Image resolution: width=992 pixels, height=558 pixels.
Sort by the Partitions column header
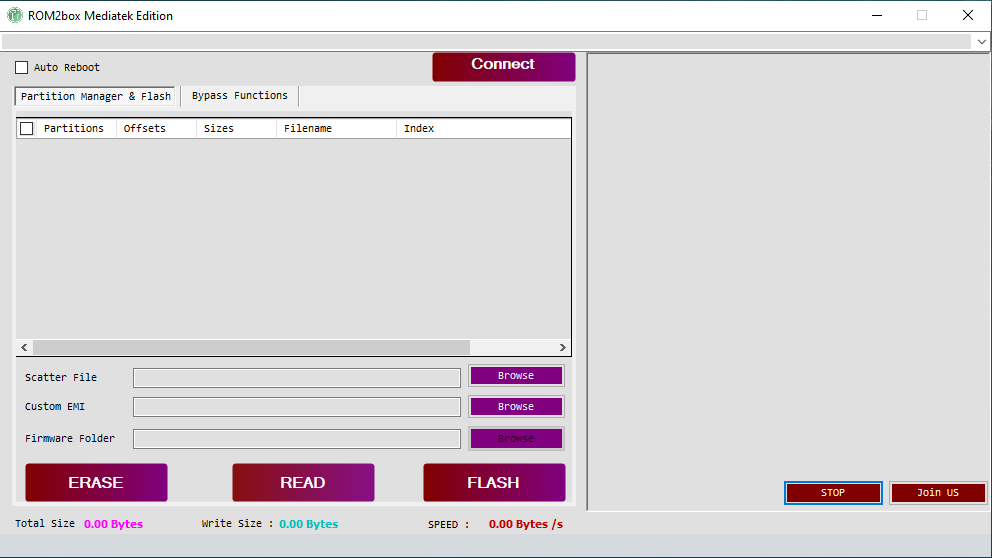point(76,128)
